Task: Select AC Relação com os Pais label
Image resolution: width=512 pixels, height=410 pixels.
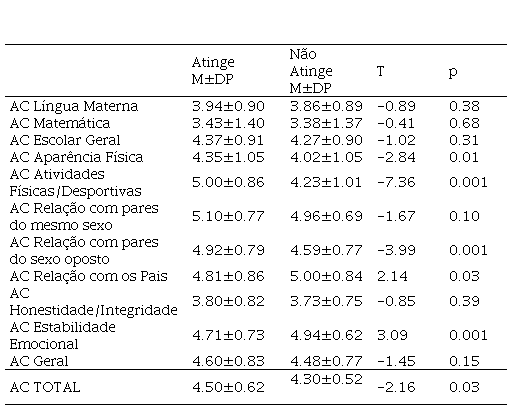Action: 88,276
